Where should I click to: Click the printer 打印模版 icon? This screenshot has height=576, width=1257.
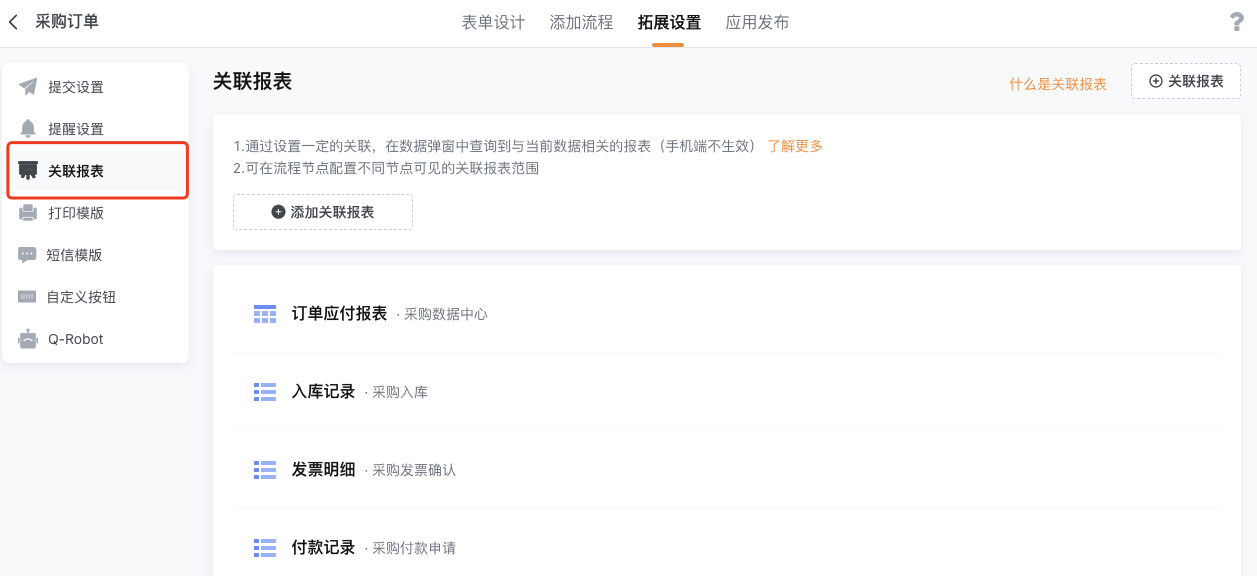(x=28, y=213)
